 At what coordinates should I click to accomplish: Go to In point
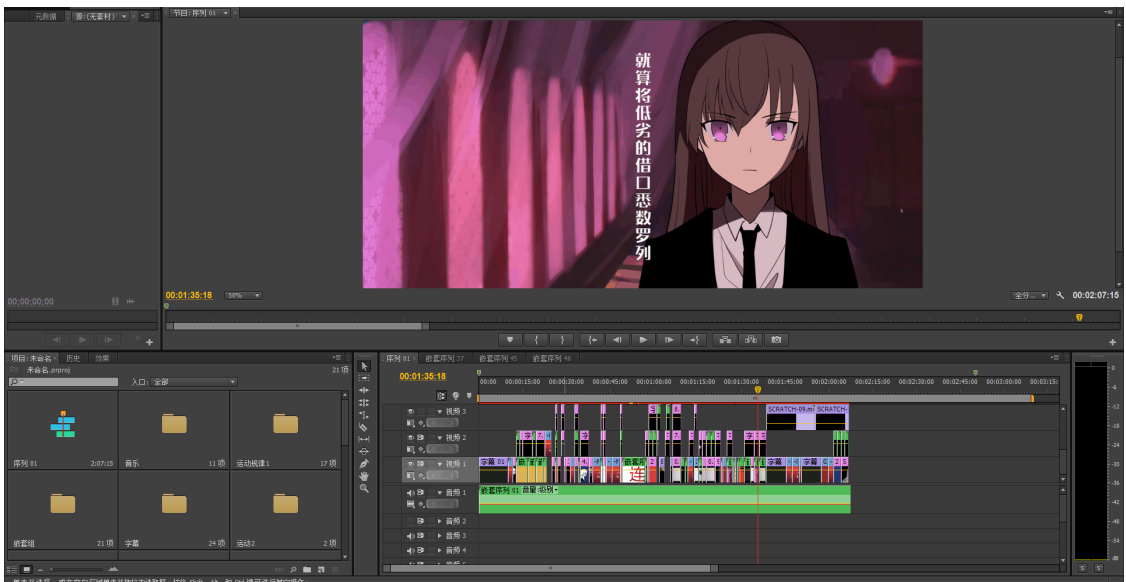(x=592, y=340)
